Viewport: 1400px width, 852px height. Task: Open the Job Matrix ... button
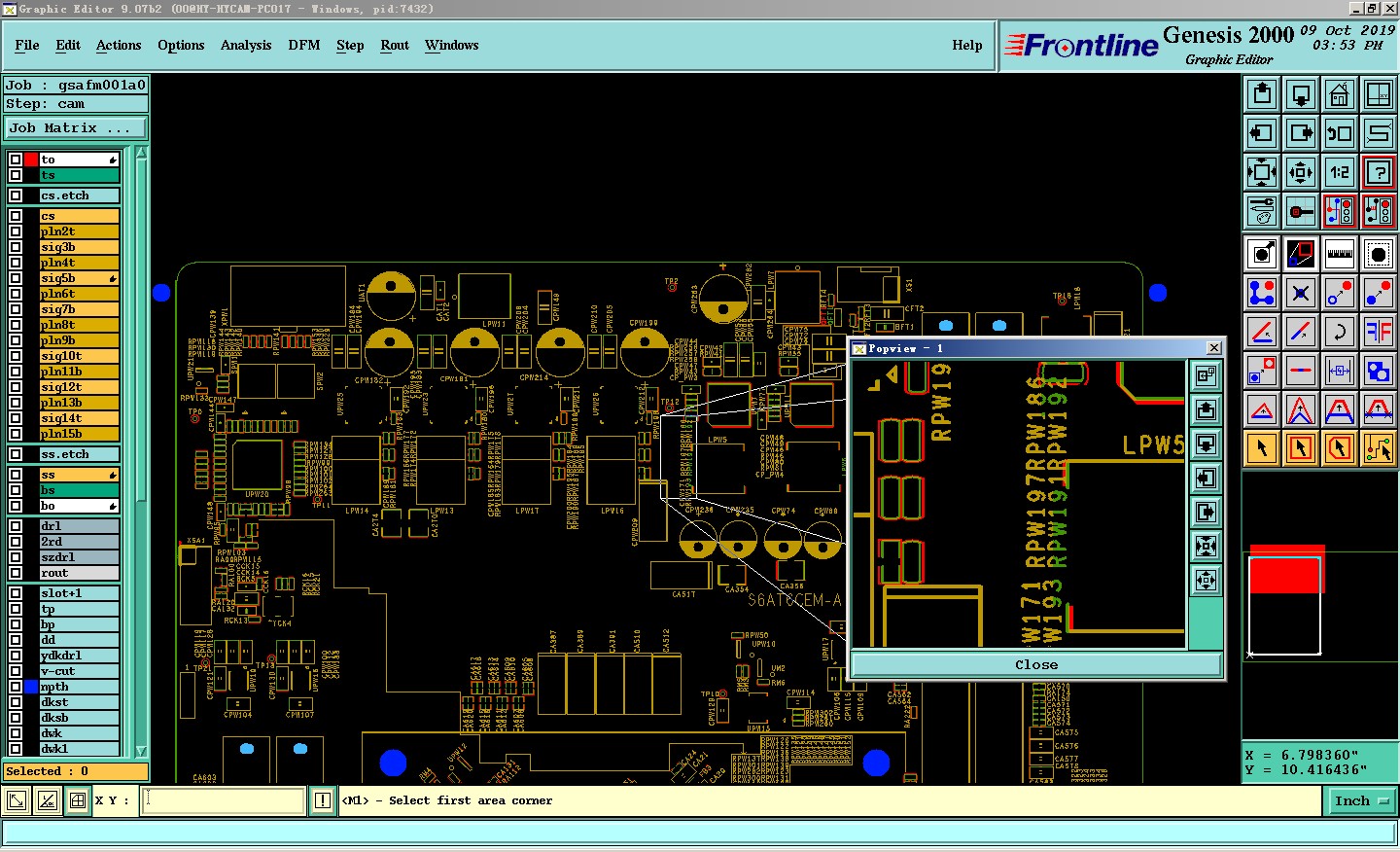pyautogui.click(x=75, y=127)
